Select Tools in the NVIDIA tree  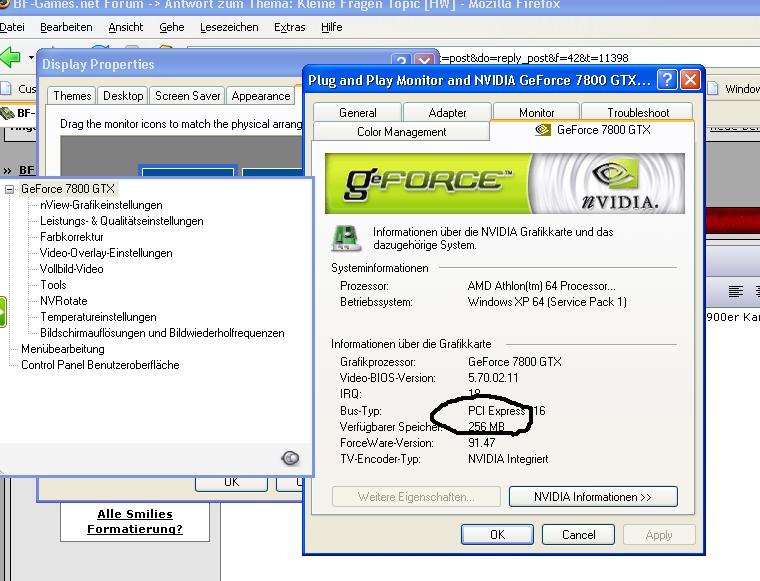pyautogui.click(x=53, y=285)
